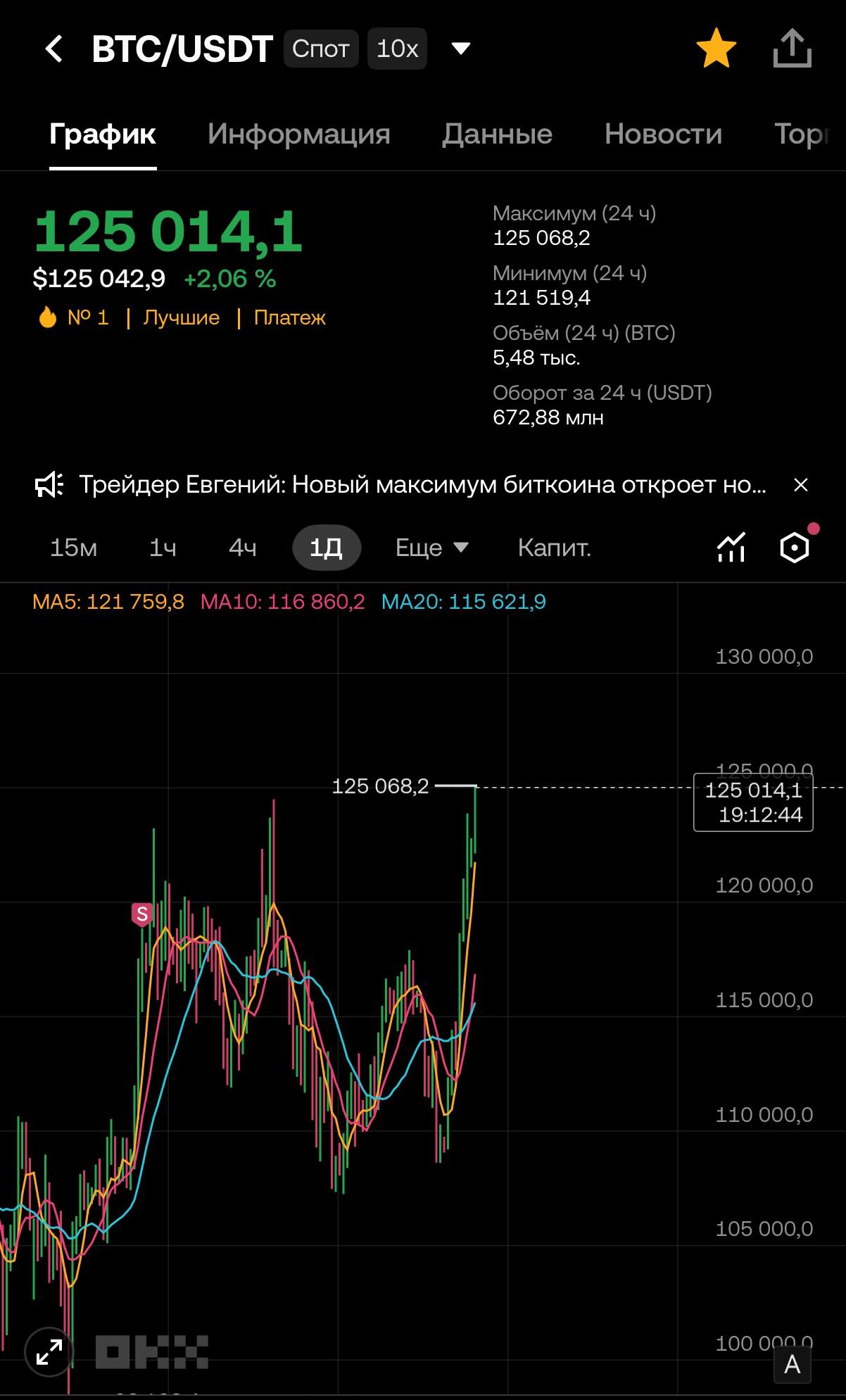This screenshot has height=1400, width=846.
Task: Dismiss the announcement banner
Action: pyautogui.click(x=800, y=485)
